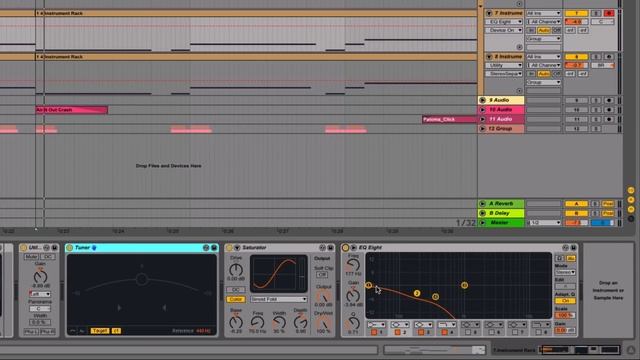Unfold the 11 Audio track
This screenshot has width=640, height=360.
point(482,119)
